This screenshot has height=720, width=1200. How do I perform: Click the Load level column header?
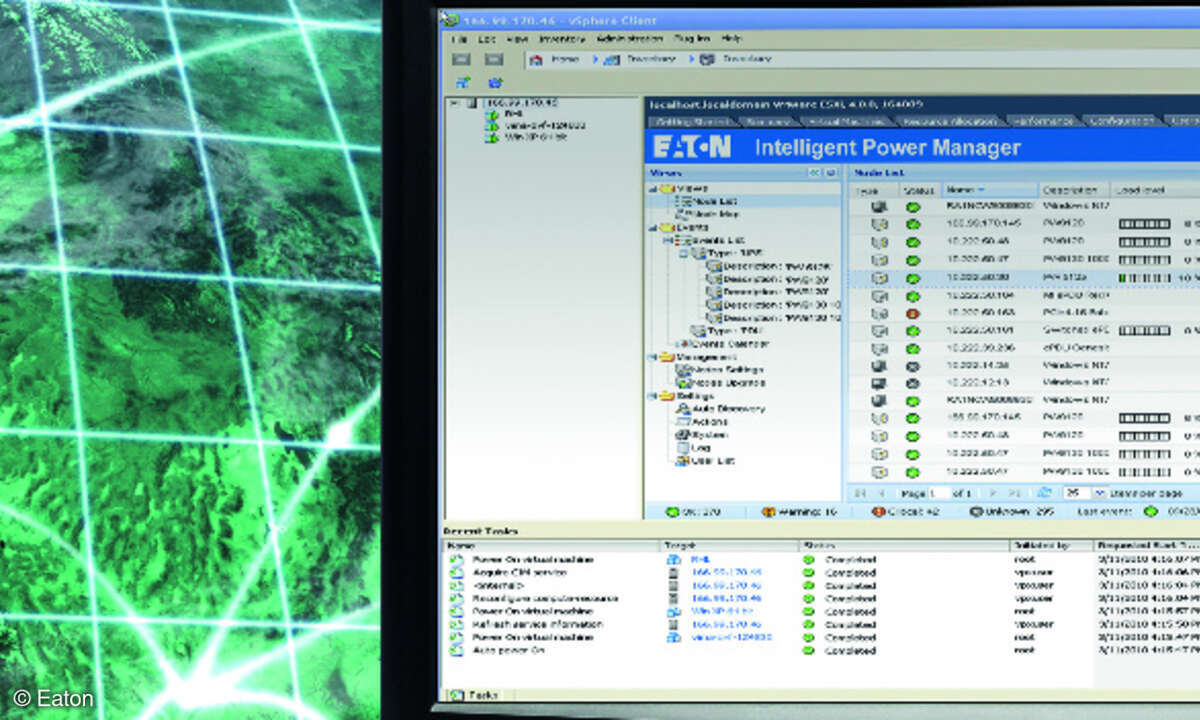[x=1156, y=189]
